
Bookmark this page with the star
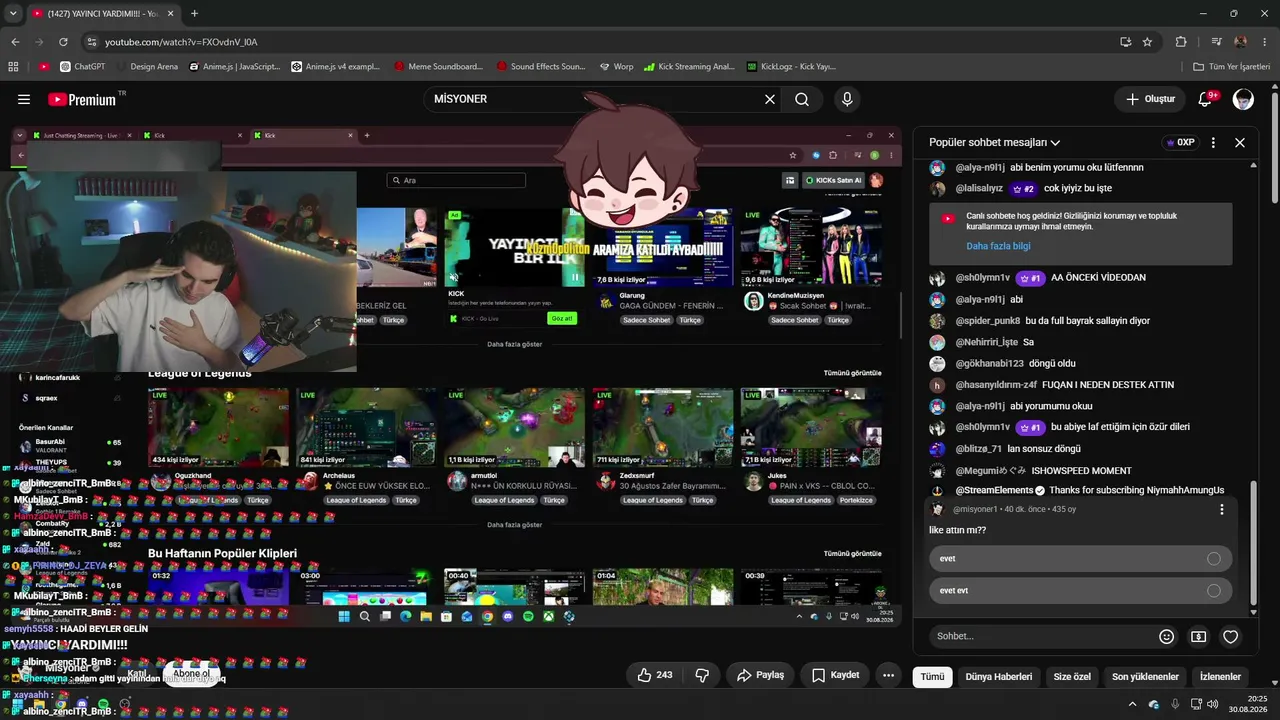click(x=1147, y=42)
